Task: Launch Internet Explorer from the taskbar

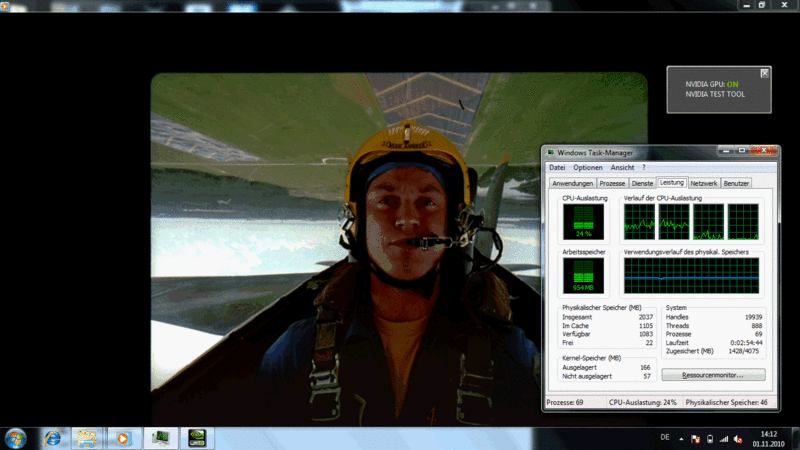Action: pos(53,438)
